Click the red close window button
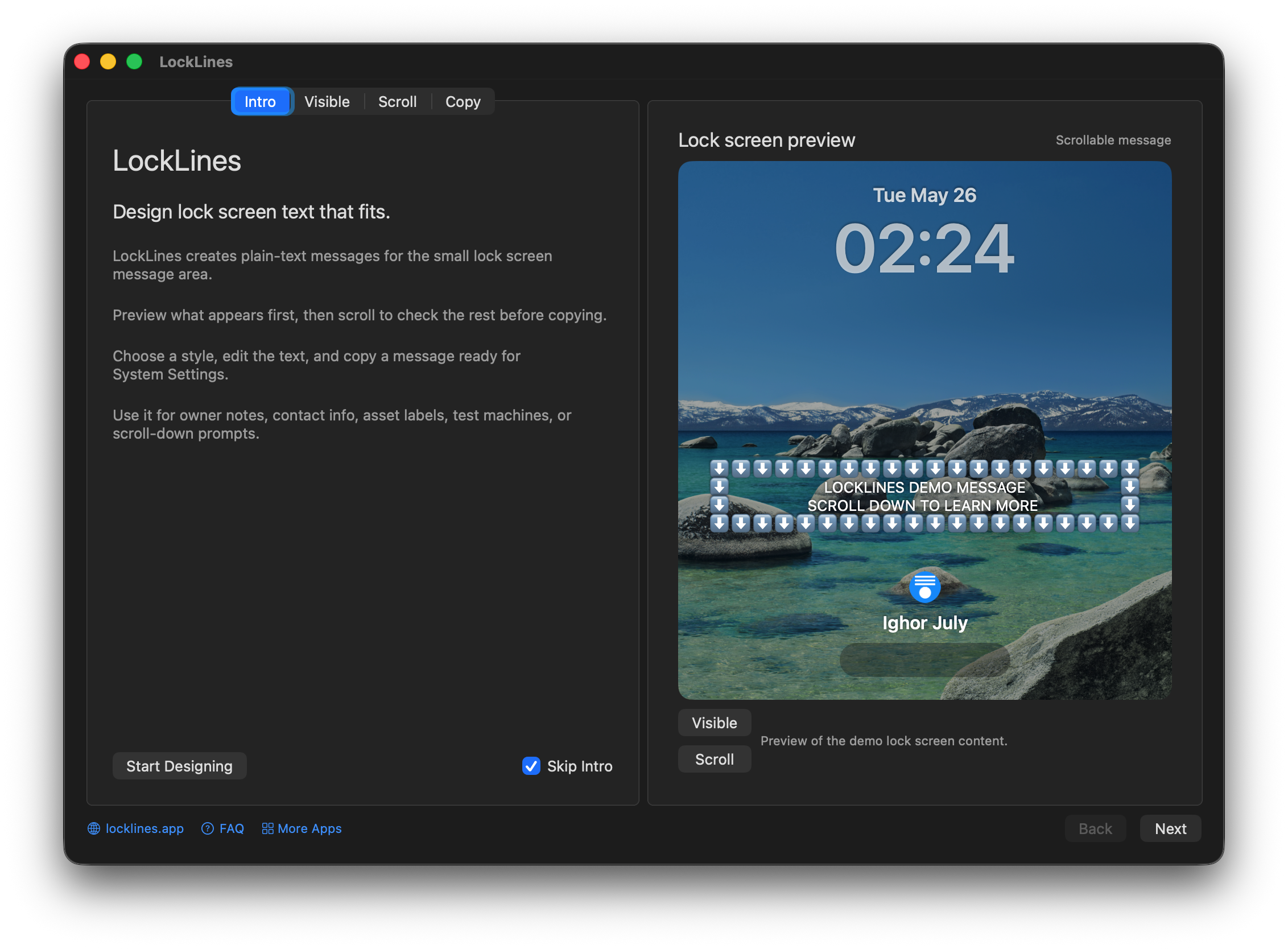The image size is (1288, 949). click(82, 61)
